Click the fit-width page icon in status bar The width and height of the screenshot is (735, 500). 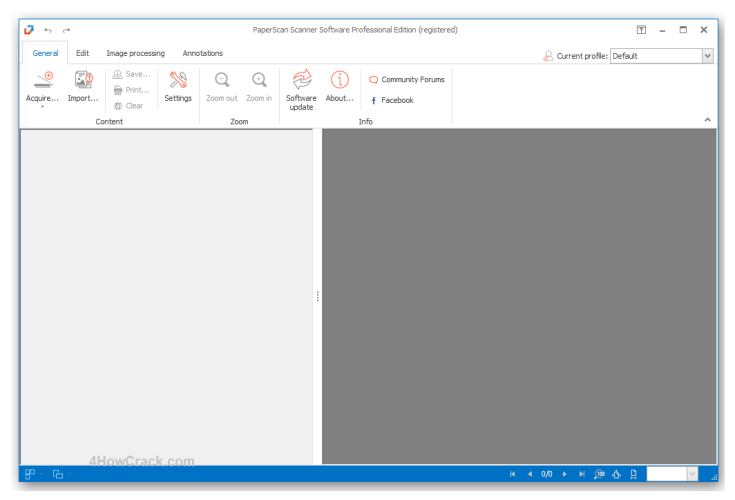pyautogui.click(x=634, y=474)
